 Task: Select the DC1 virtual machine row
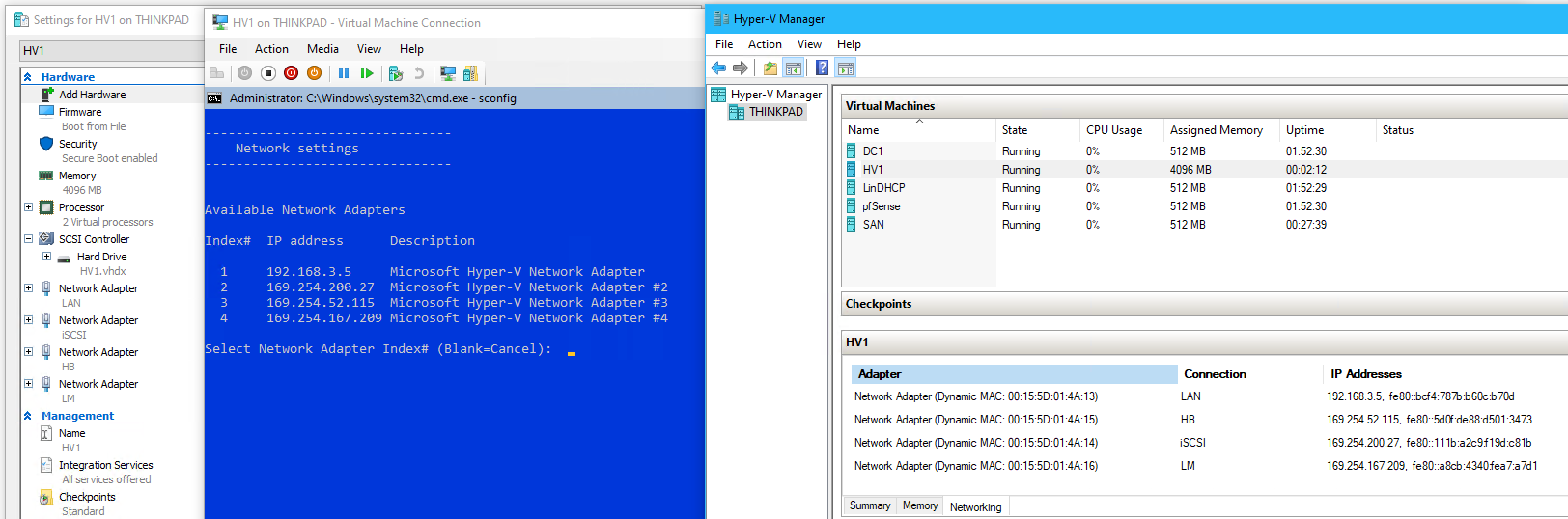(x=1205, y=151)
